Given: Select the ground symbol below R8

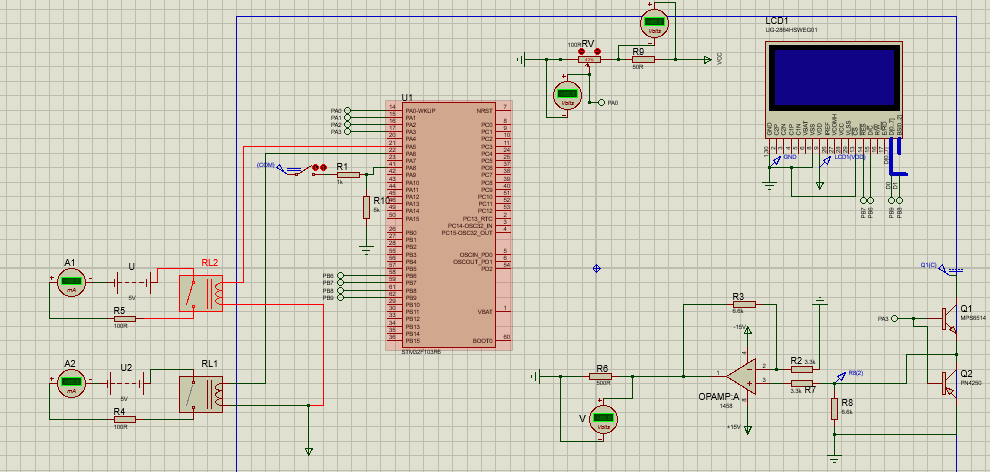Looking at the screenshot, I should coord(835,460).
